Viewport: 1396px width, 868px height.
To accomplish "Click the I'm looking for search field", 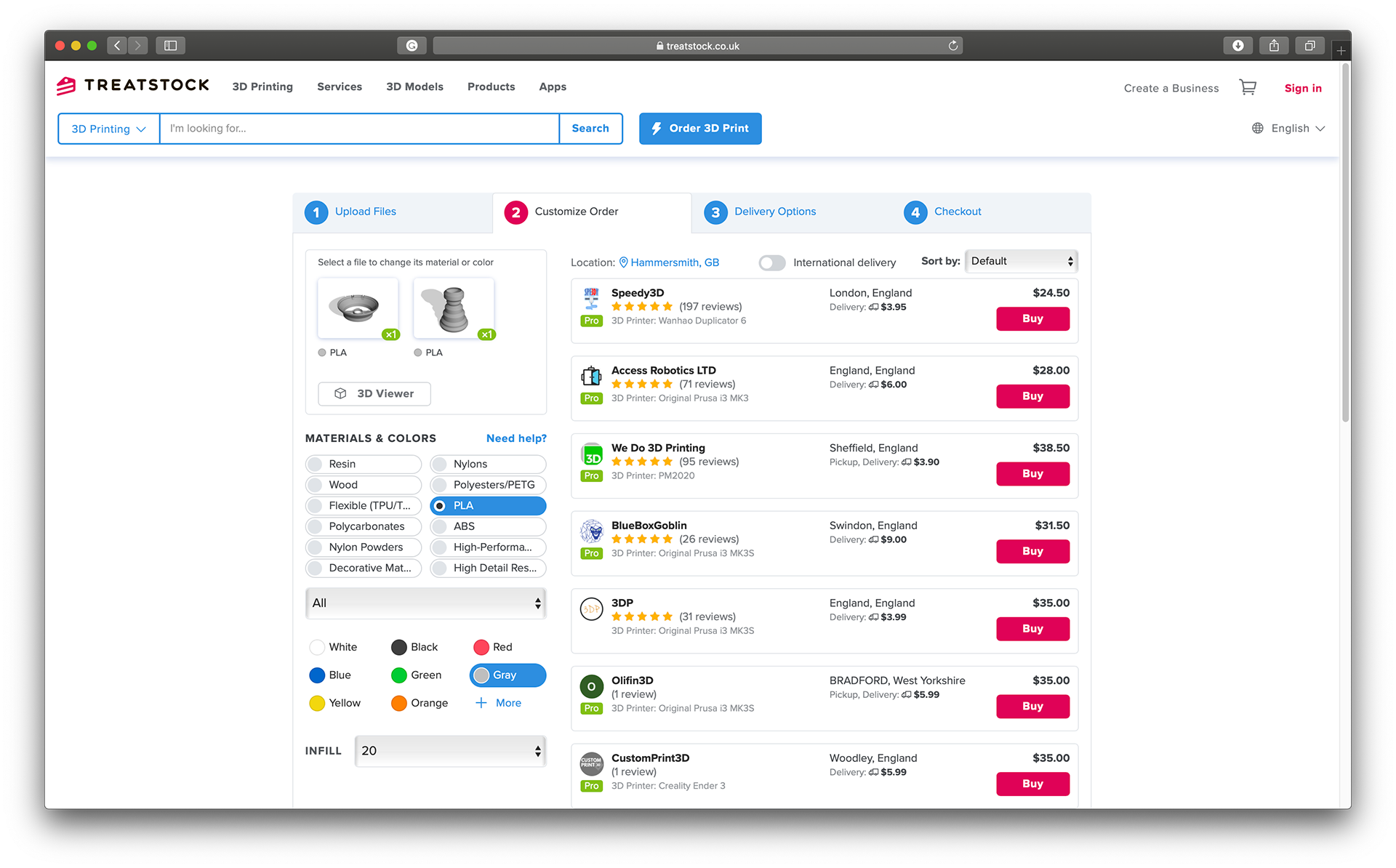I will pyautogui.click(x=359, y=129).
